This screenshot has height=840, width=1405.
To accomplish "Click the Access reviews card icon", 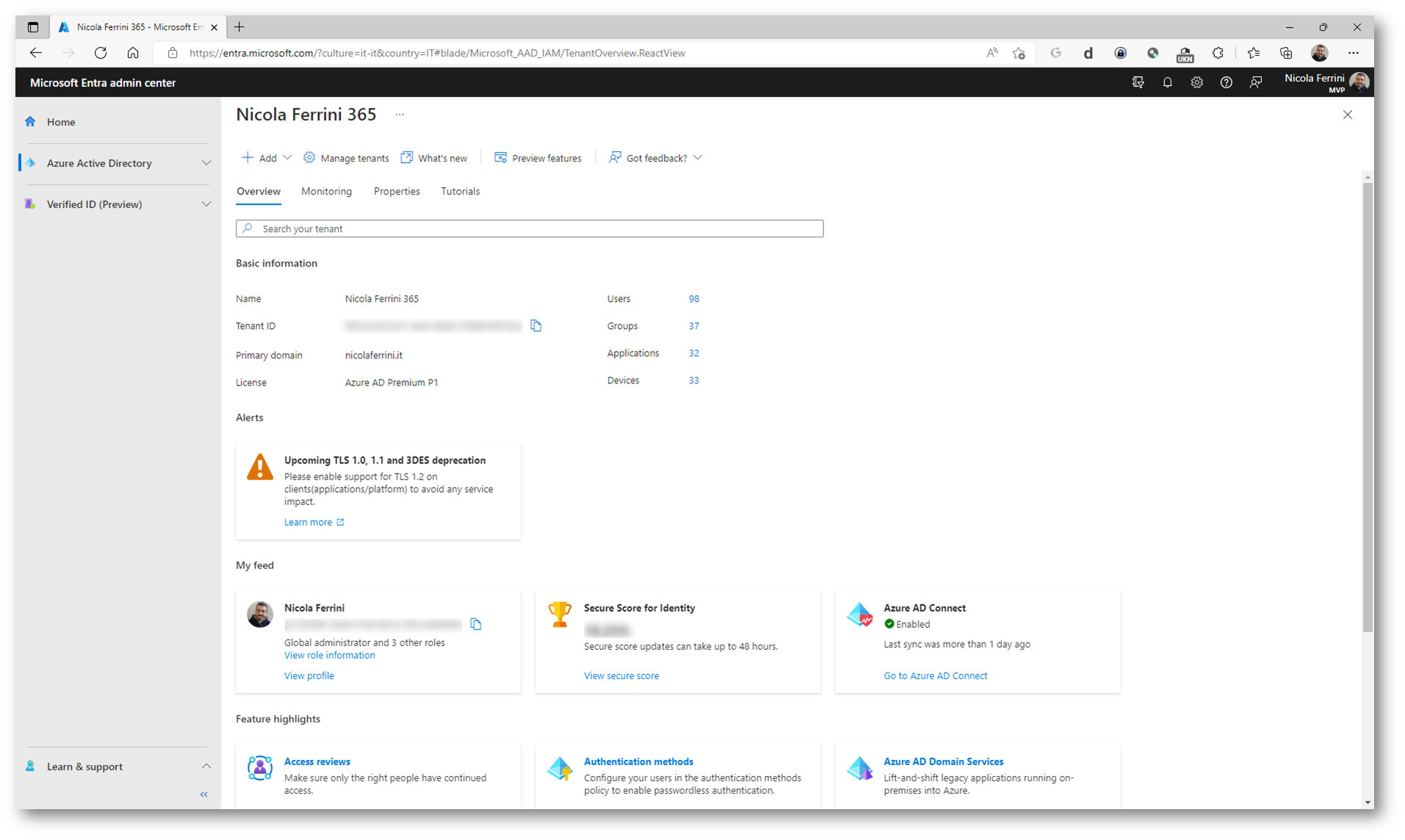I will click(260, 768).
